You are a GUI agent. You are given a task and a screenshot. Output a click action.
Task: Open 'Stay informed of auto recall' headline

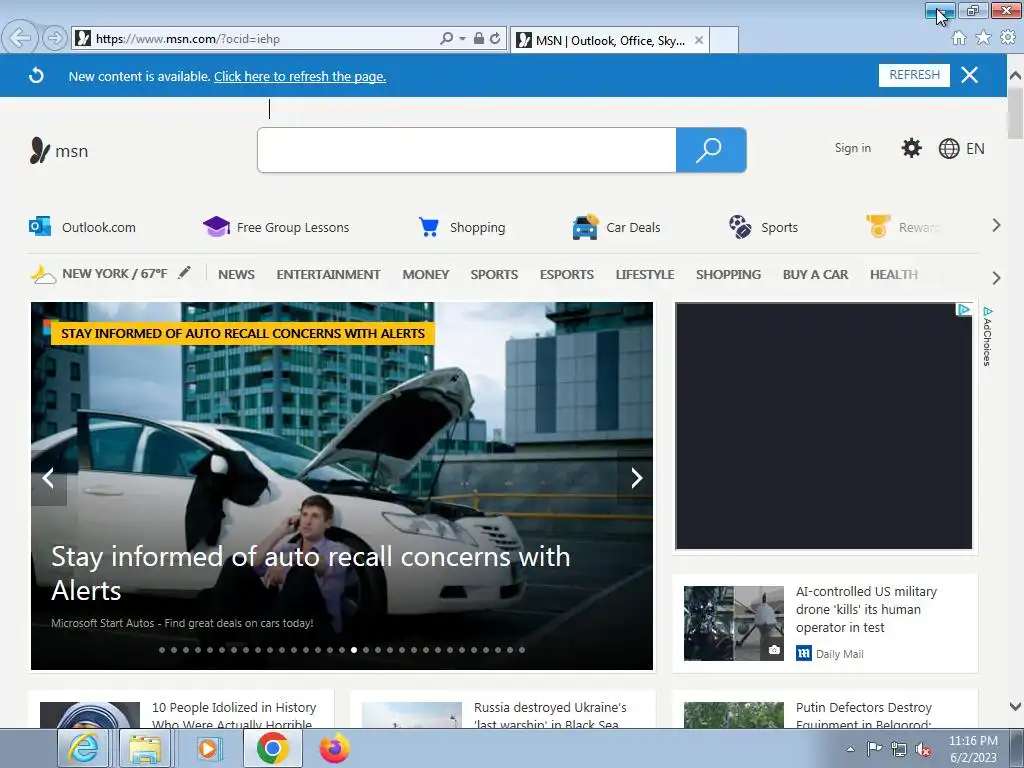(311, 573)
